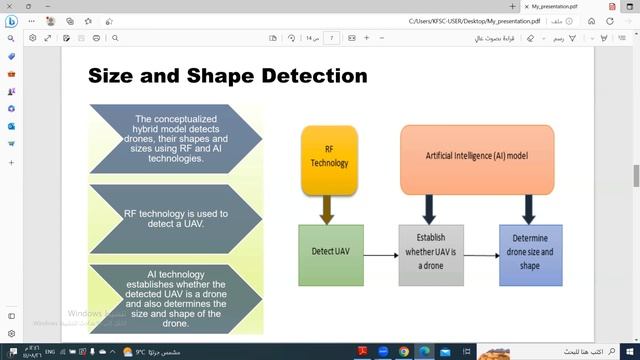Viewport: 640px width, 360px height.
Task: Select the Highlight marker tool
Action: [x=604, y=38]
